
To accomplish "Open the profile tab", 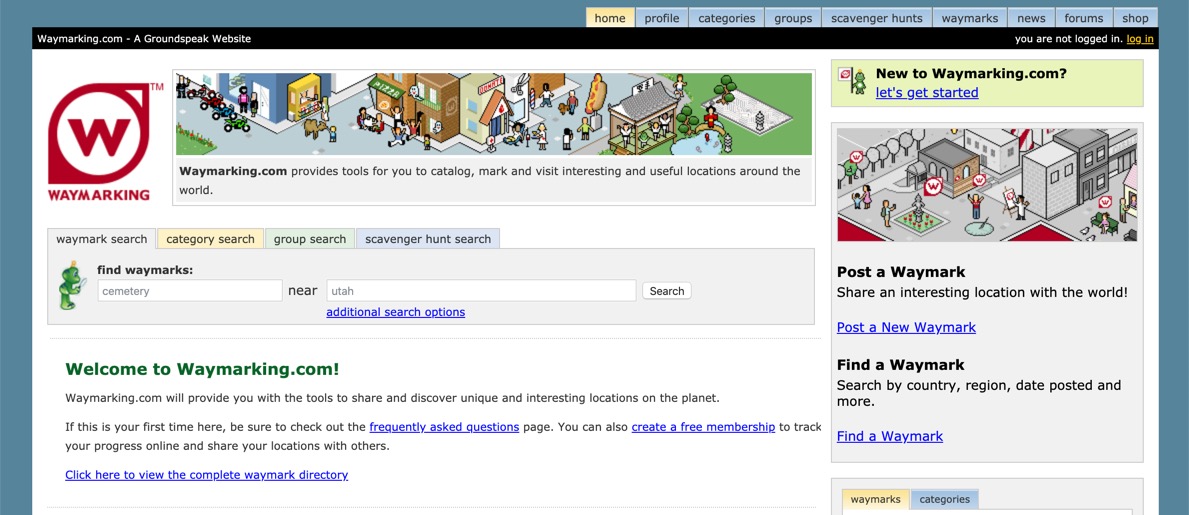I will [661, 18].
